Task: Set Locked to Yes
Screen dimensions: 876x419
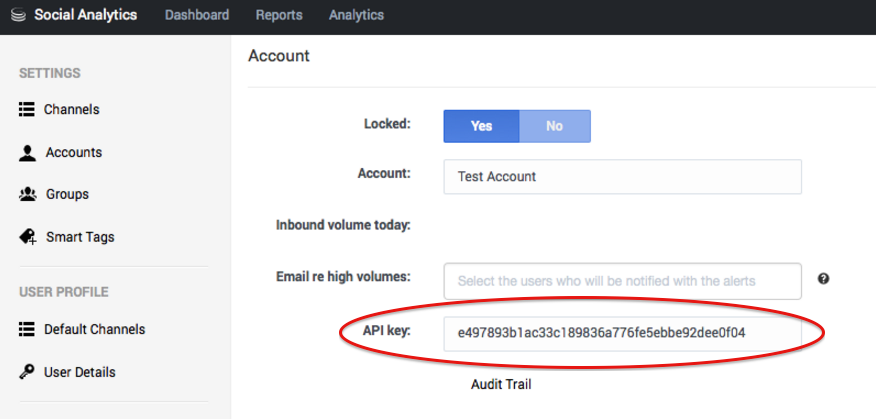Action: pyautogui.click(x=481, y=126)
